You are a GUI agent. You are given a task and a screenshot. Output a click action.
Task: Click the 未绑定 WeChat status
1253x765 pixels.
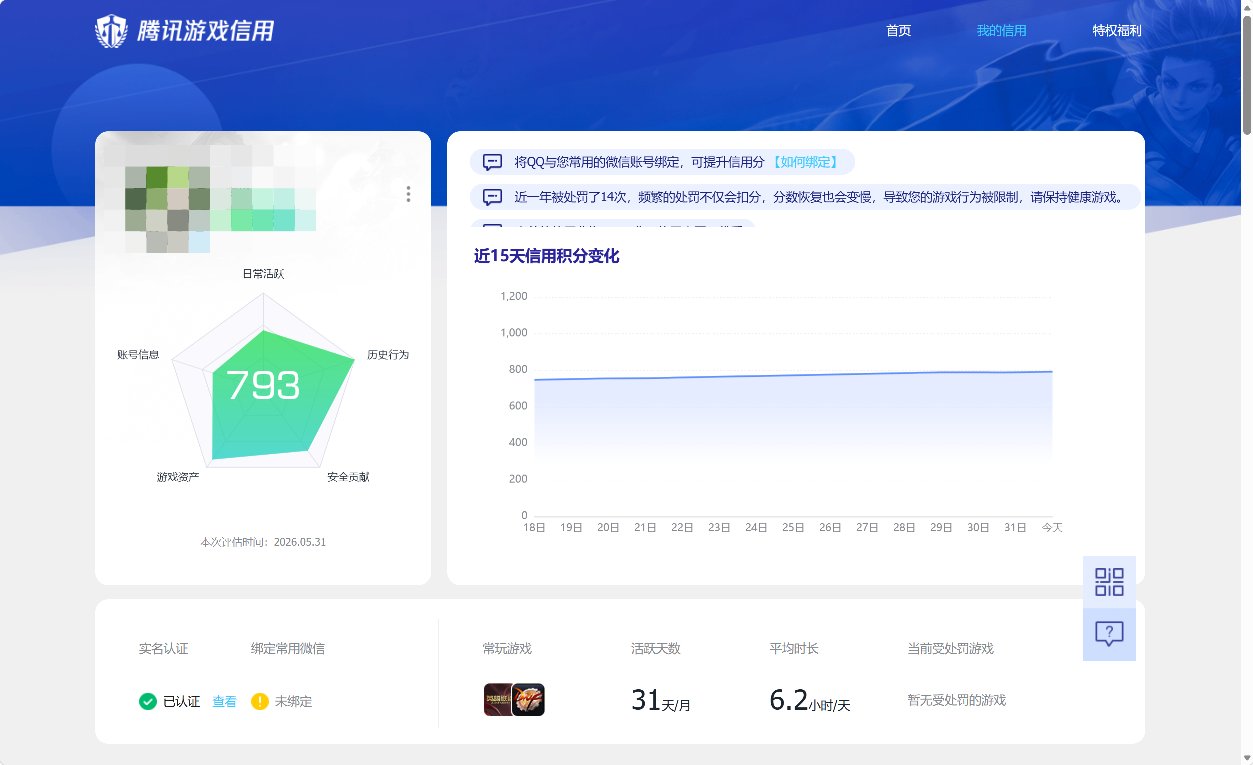click(293, 702)
